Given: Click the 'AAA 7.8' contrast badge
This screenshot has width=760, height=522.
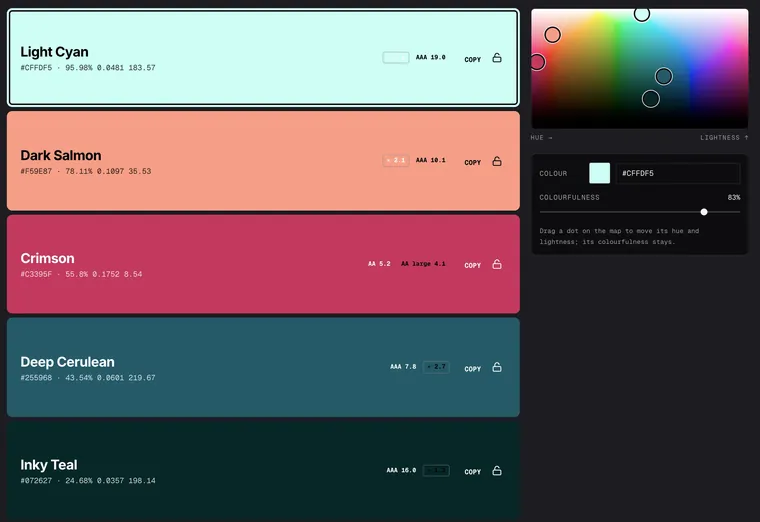Looking at the screenshot, I should click(403, 366).
